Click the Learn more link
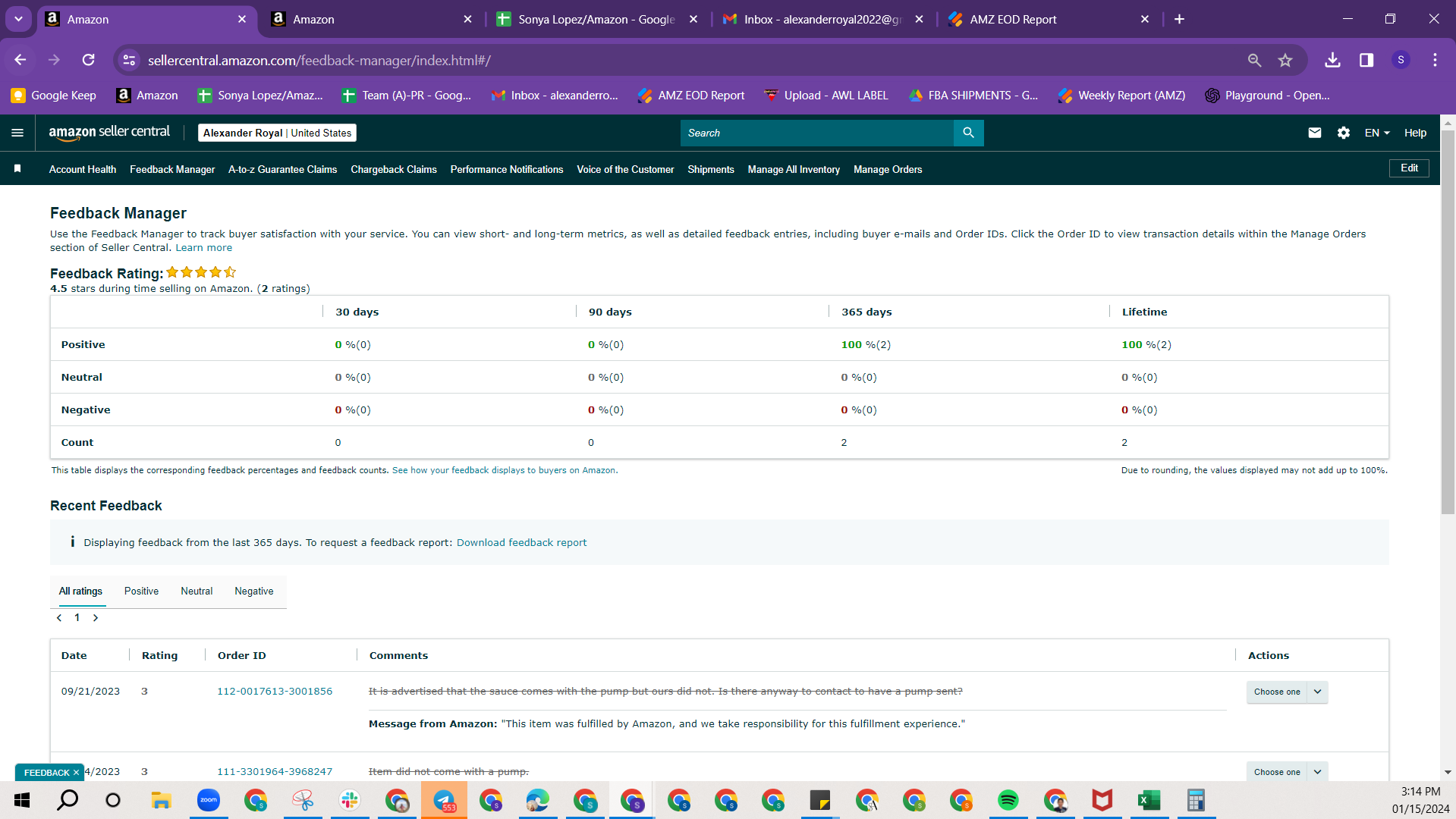The image size is (1456, 819). point(204,248)
